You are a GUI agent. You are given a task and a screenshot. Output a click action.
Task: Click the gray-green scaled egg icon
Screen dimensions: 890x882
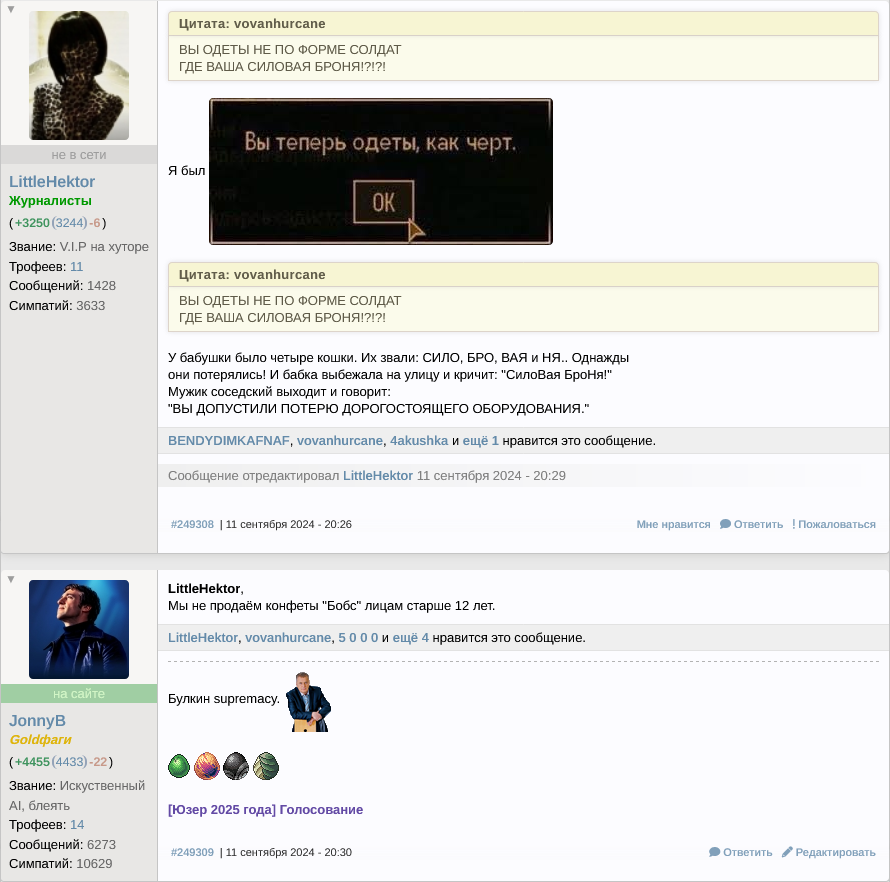coord(266,767)
